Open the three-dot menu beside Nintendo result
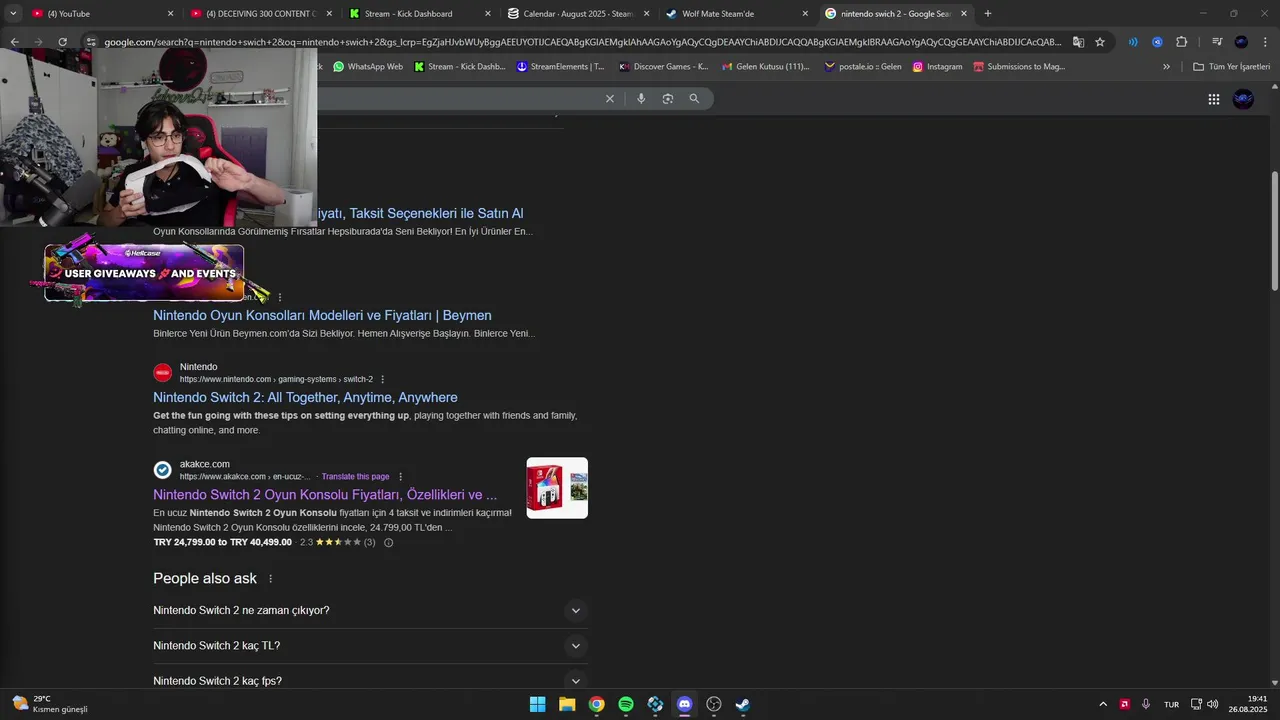The image size is (1280, 720). coord(382,380)
